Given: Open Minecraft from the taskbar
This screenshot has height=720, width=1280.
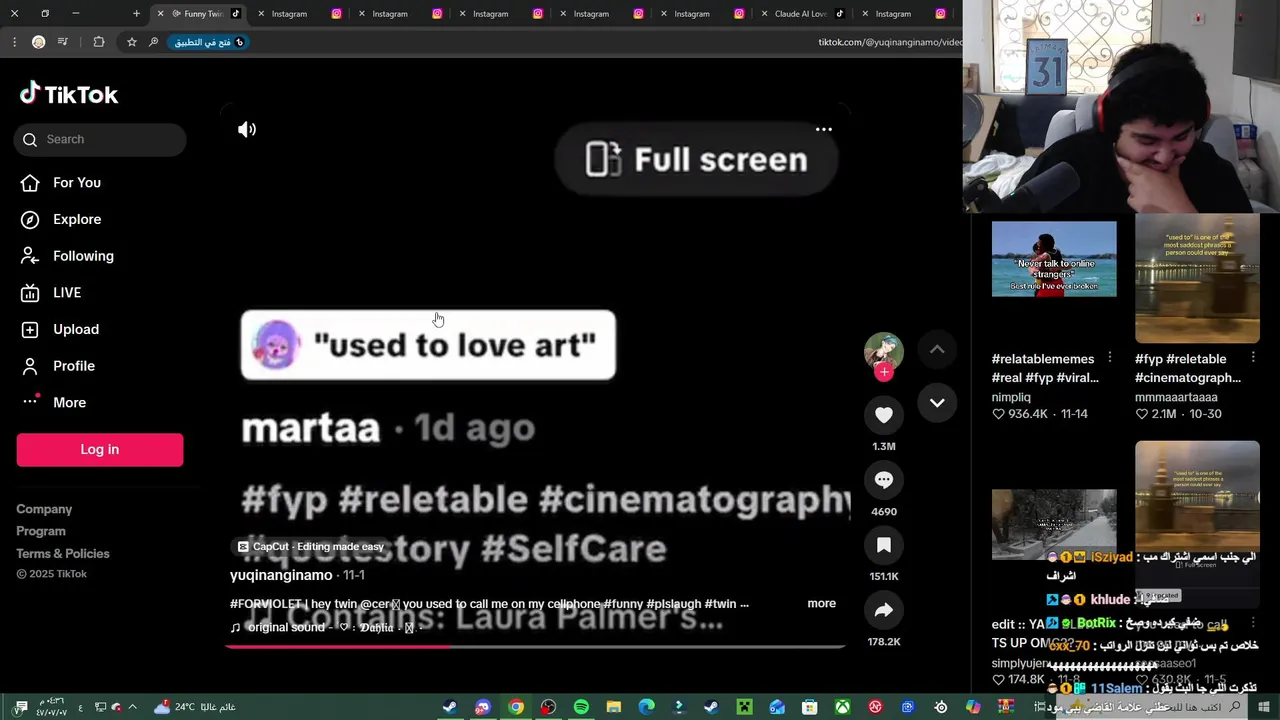Looking at the screenshot, I should (744, 707).
